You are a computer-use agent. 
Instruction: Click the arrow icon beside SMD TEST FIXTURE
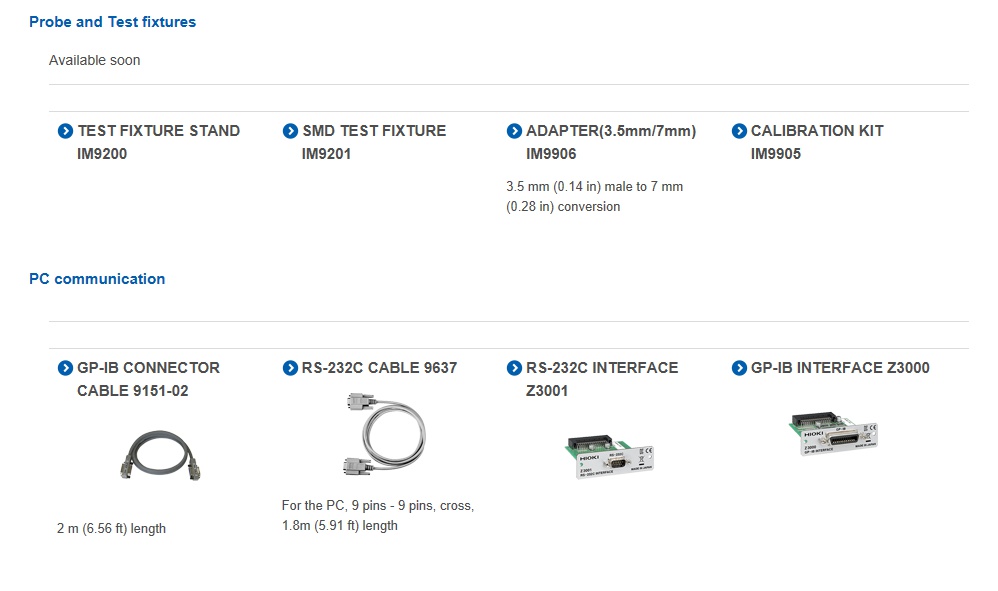pos(290,131)
